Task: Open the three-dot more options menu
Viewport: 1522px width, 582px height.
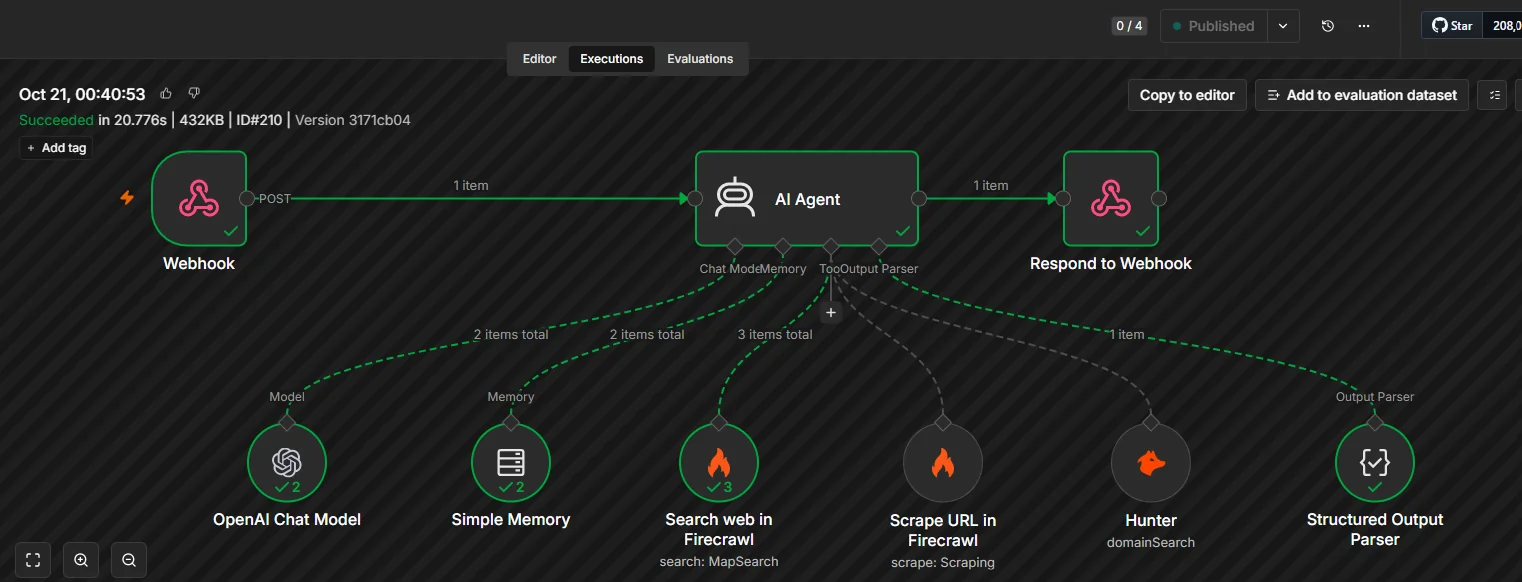Action: tap(1364, 26)
